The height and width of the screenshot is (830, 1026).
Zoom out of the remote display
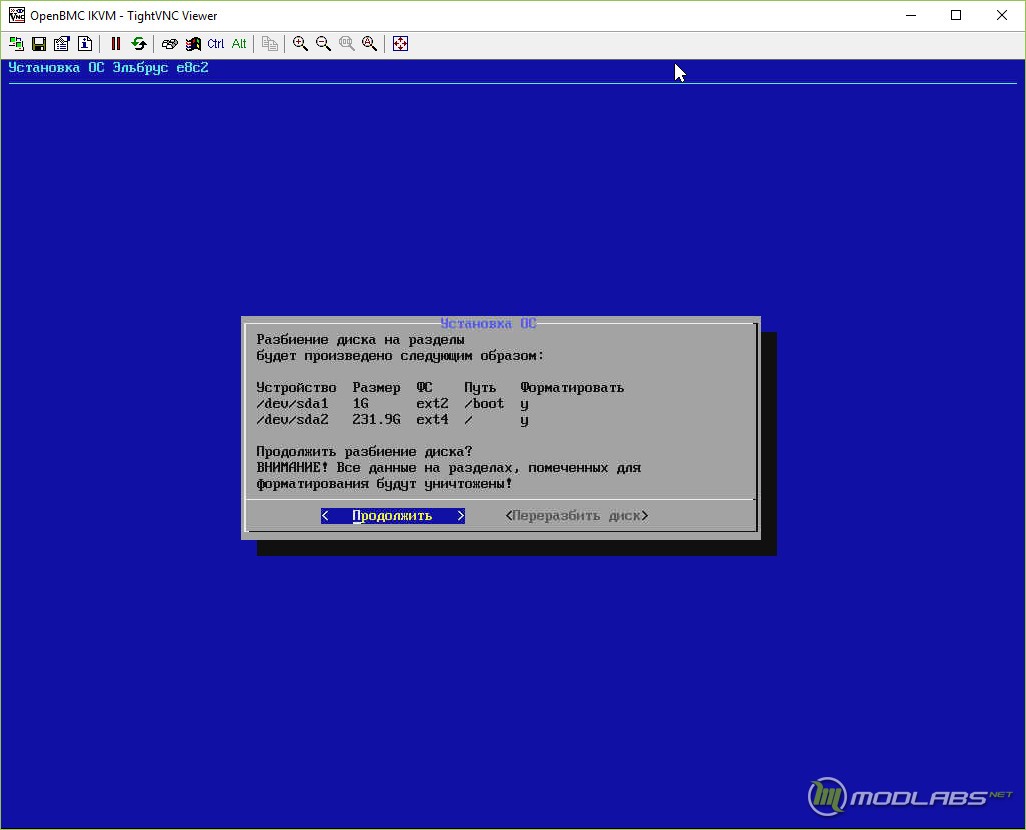click(x=323, y=44)
